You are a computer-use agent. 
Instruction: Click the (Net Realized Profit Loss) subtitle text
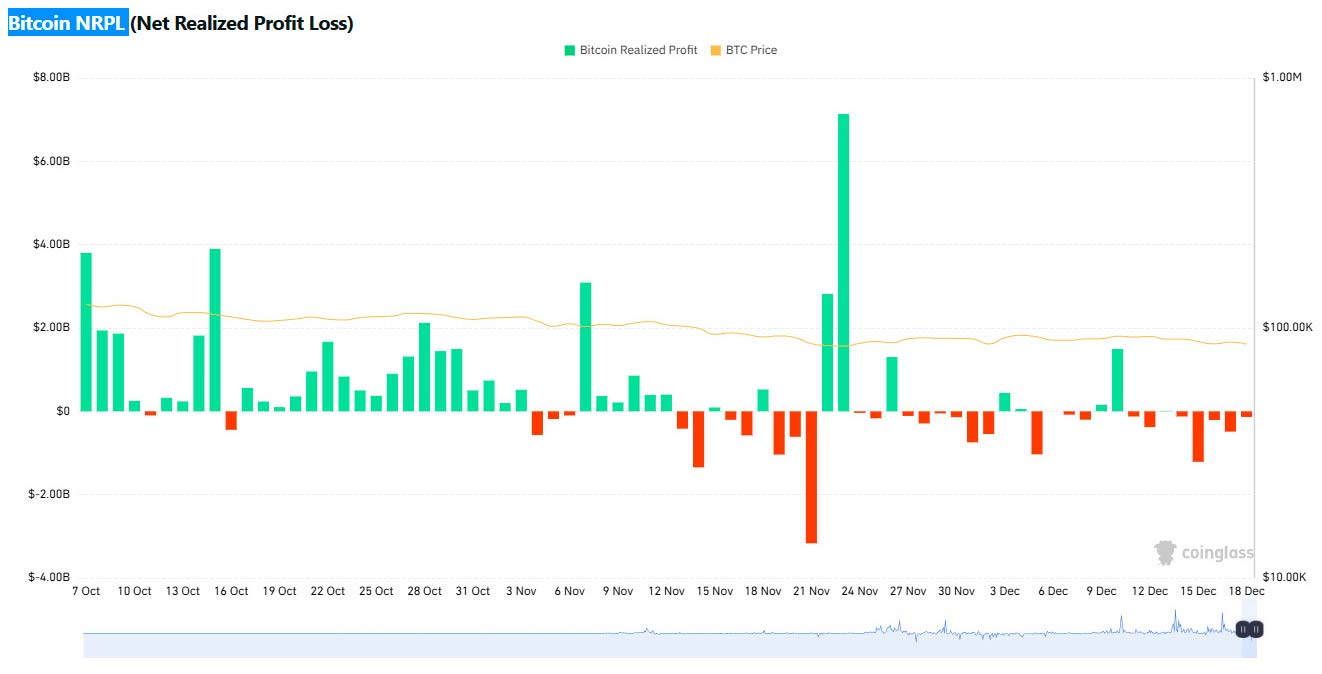pyautogui.click(x=242, y=23)
